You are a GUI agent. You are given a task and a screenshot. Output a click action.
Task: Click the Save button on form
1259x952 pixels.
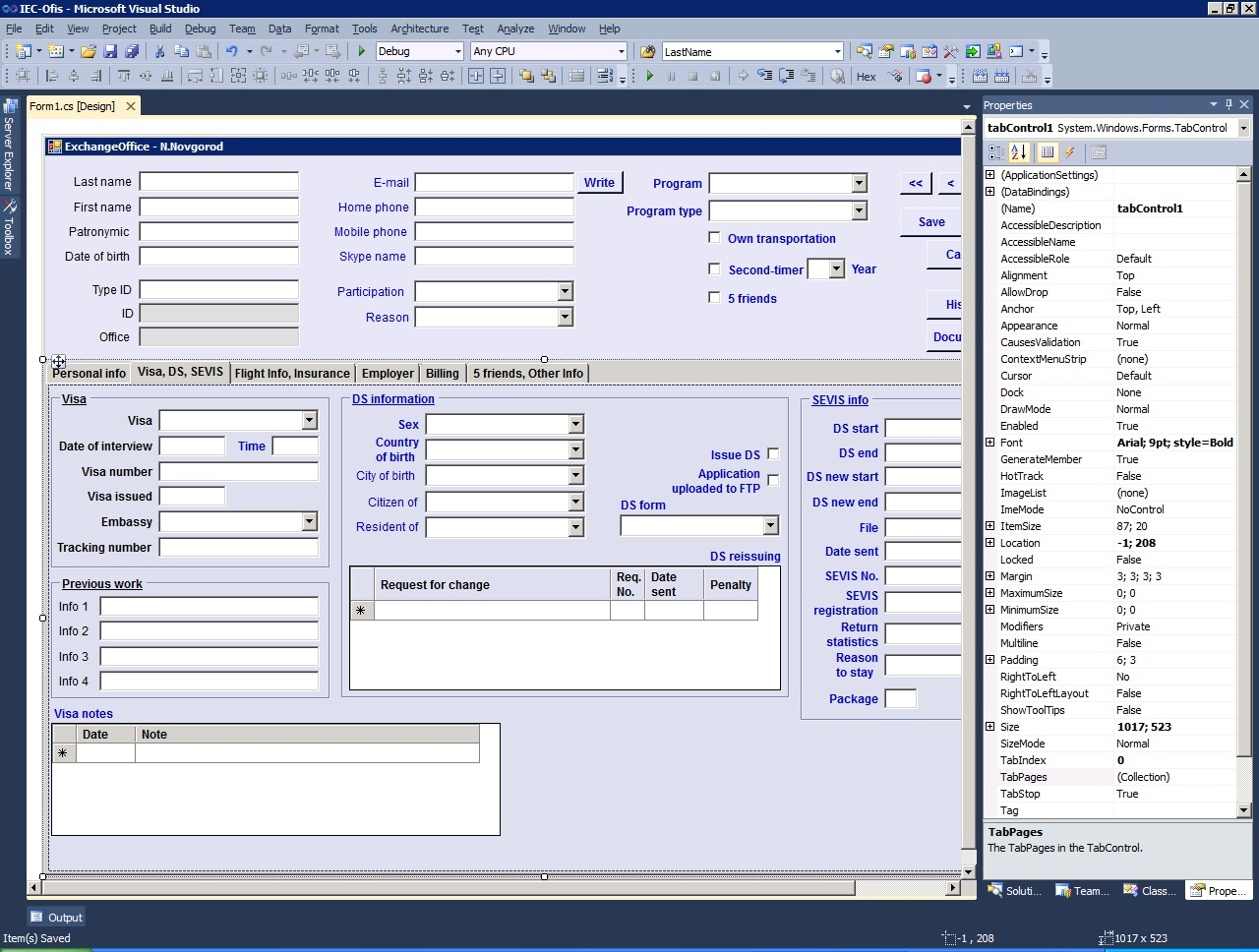tap(931, 222)
